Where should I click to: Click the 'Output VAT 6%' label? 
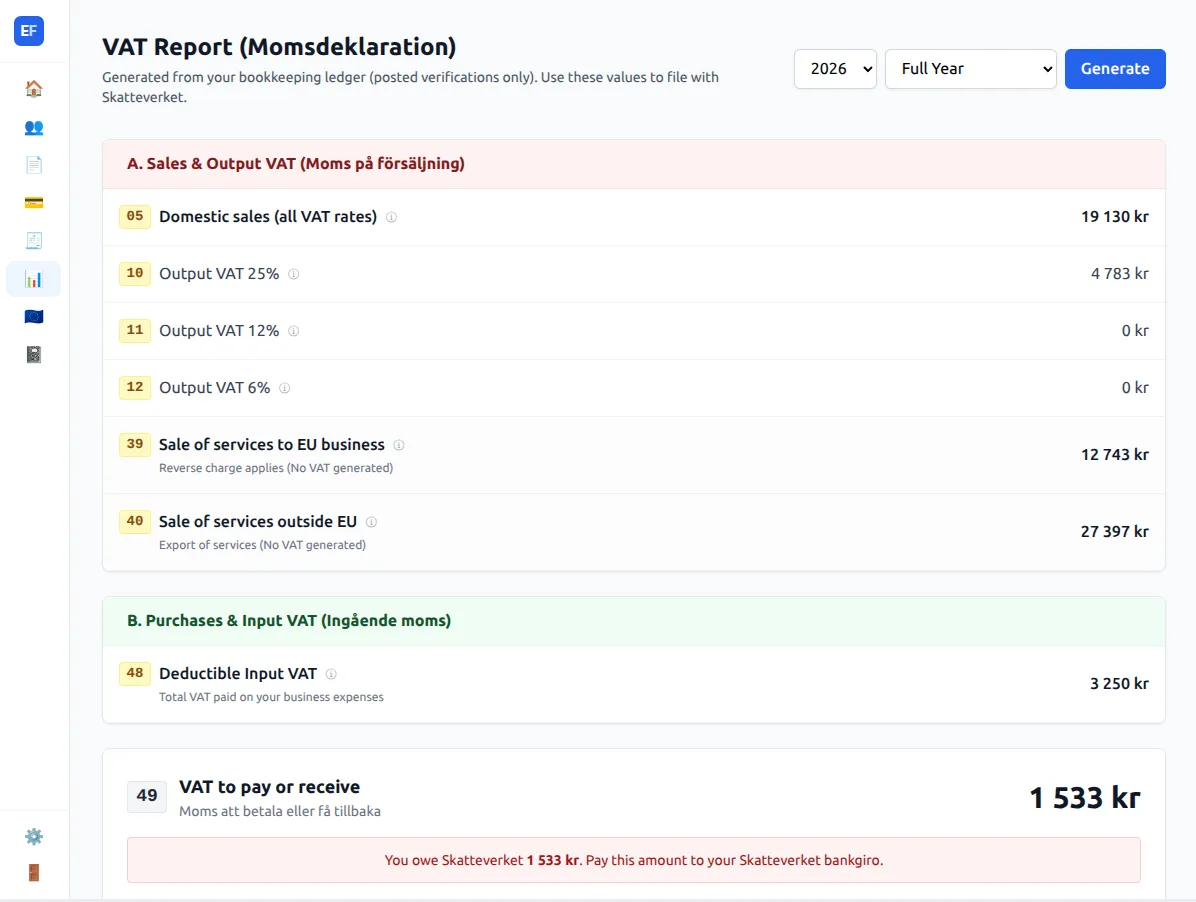coord(214,388)
